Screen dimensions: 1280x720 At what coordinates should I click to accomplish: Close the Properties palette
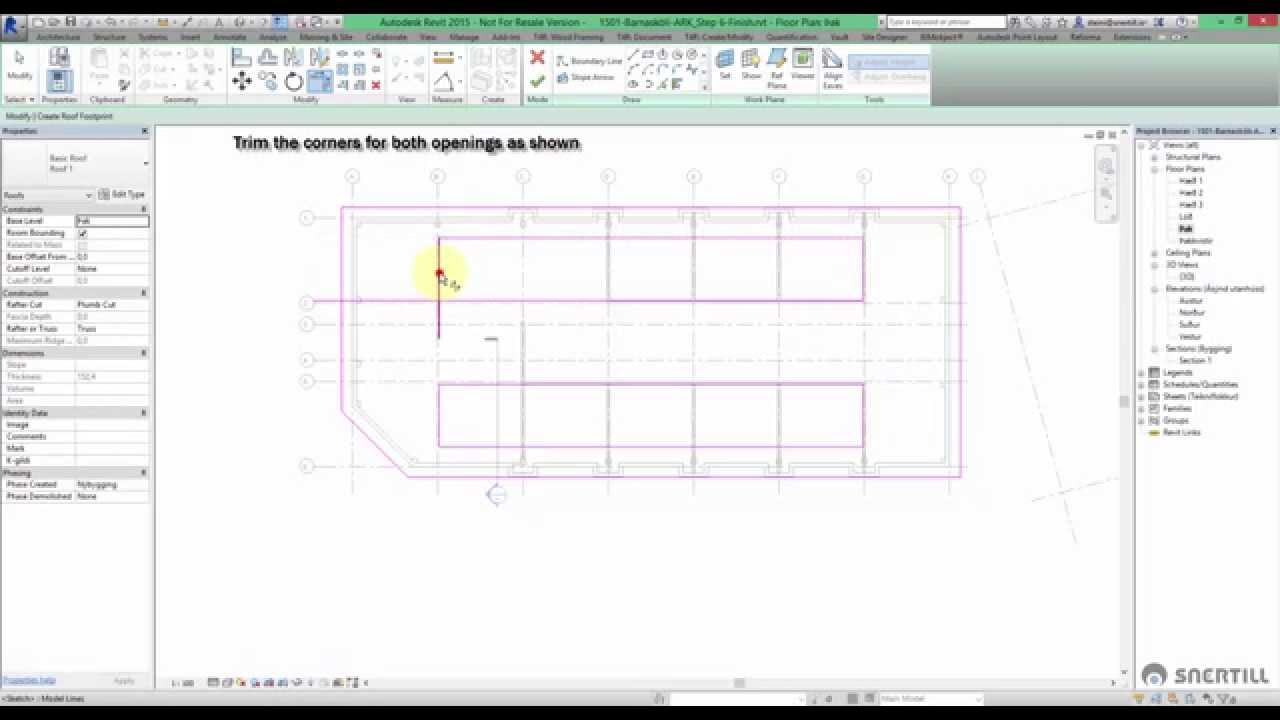[144, 131]
